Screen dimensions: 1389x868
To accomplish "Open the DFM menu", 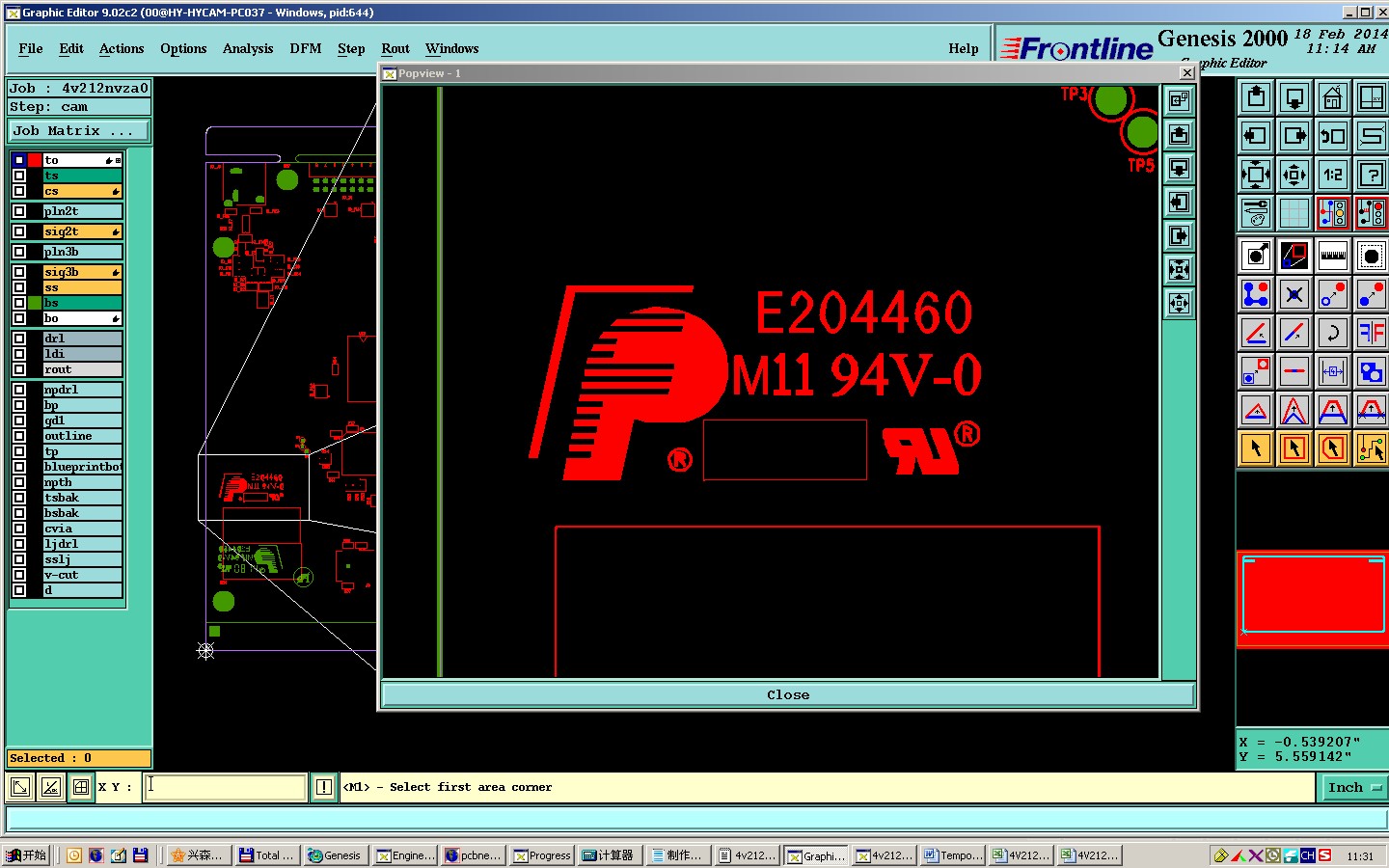I will point(306,48).
